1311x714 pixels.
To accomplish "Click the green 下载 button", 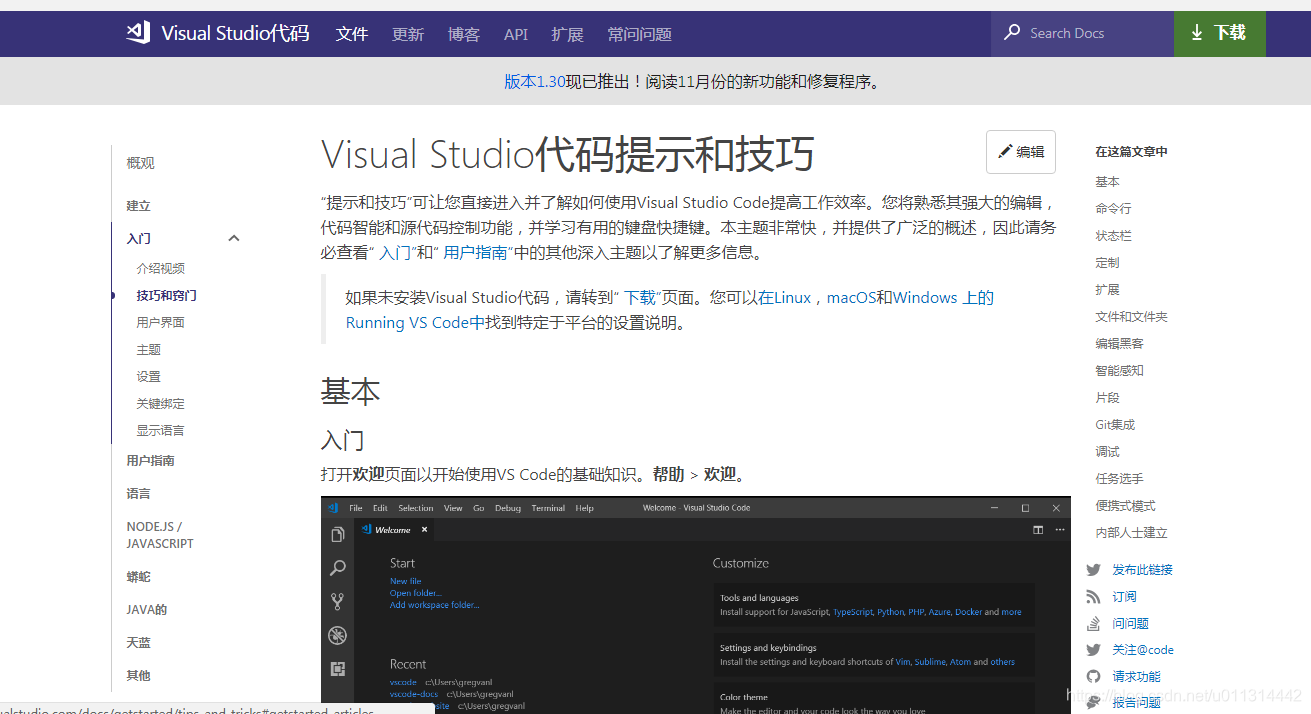I will (x=1220, y=33).
